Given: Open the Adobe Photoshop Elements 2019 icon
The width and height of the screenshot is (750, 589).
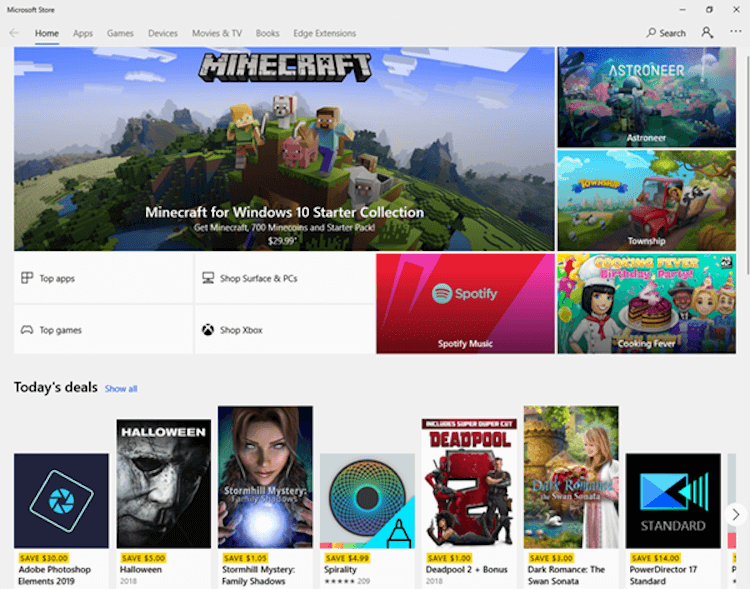Looking at the screenshot, I should [x=61, y=500].
